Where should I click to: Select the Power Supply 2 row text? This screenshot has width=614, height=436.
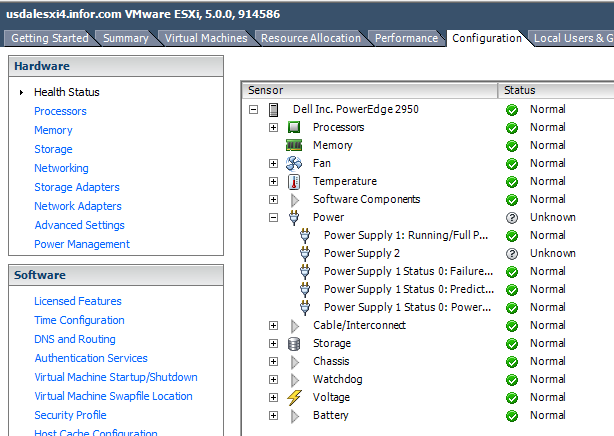tap(362, 253)
